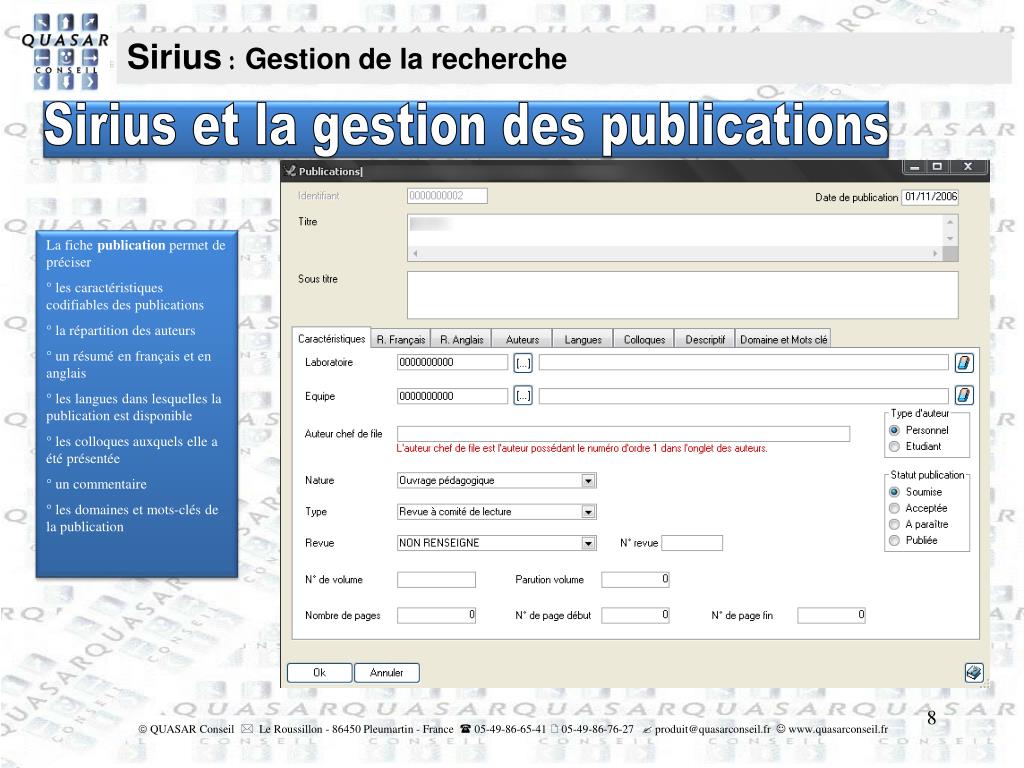Clear the Laboratoire field with the eraser icon
Viewport: 1024px width, 768px height.
[964, 363]
